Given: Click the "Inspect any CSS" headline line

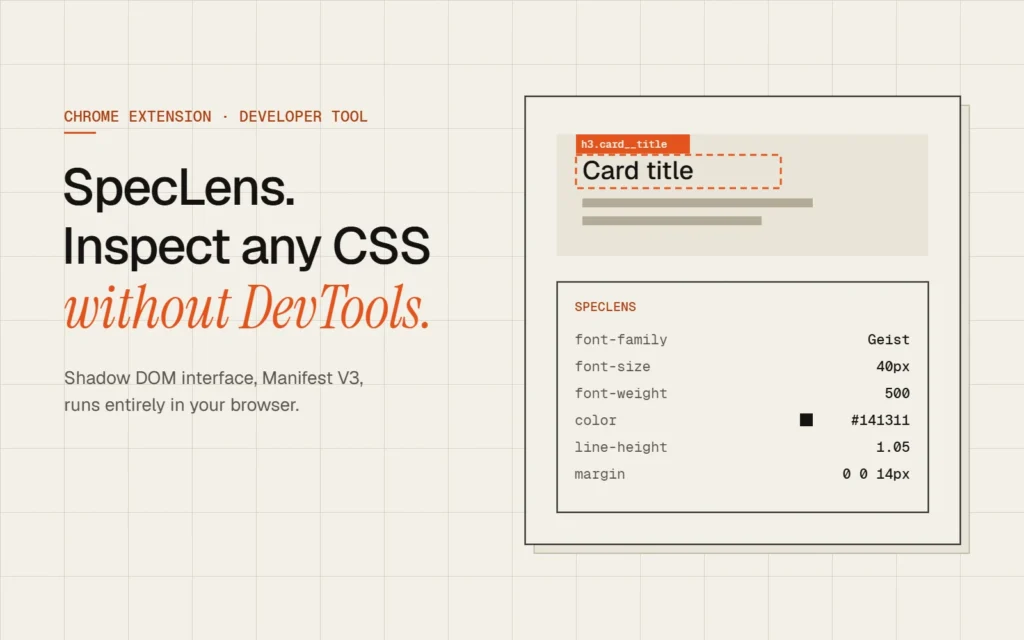Looking at the screenshot, I should [x=246, y=246].
